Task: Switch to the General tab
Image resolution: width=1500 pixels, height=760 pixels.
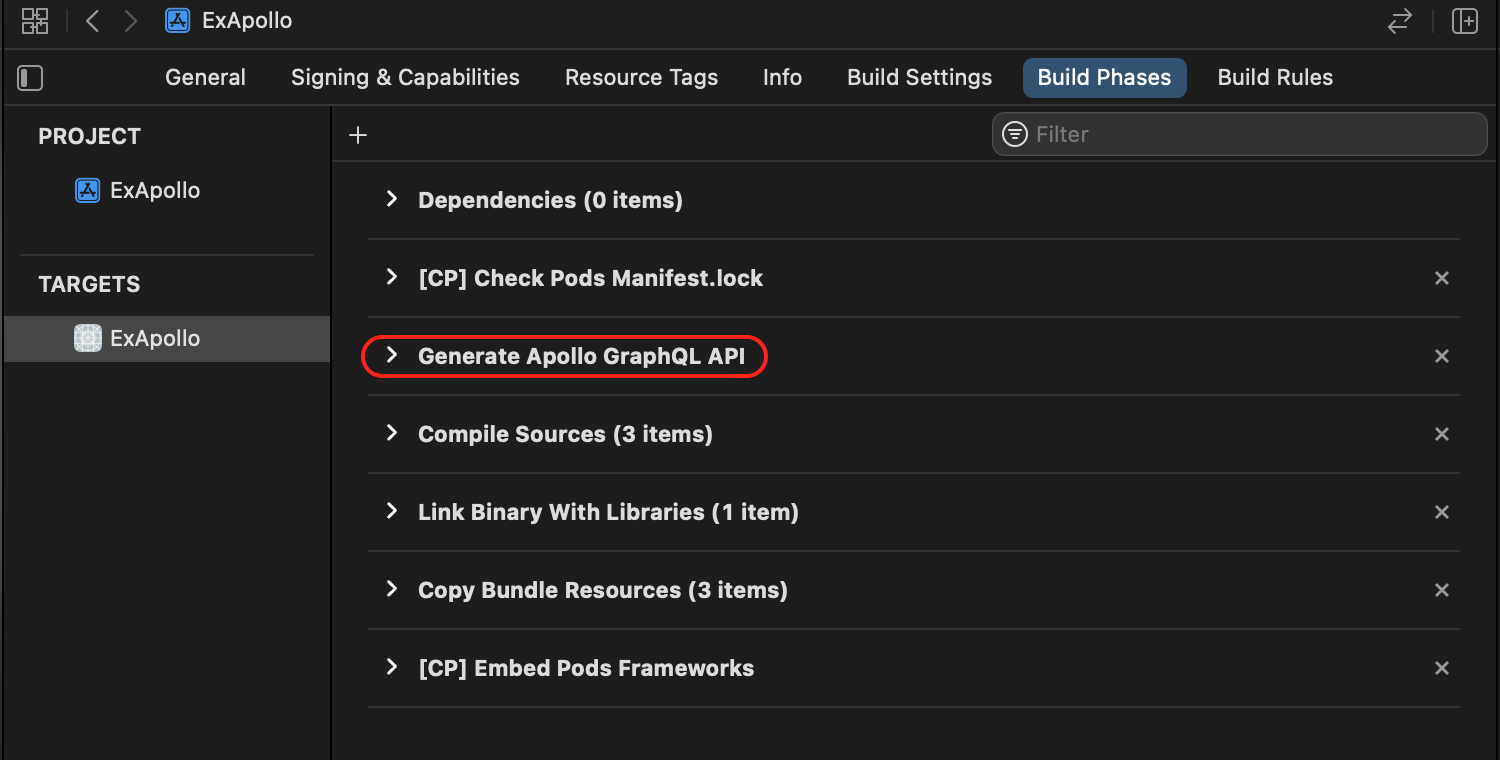Action: click(x=205, y=78)
